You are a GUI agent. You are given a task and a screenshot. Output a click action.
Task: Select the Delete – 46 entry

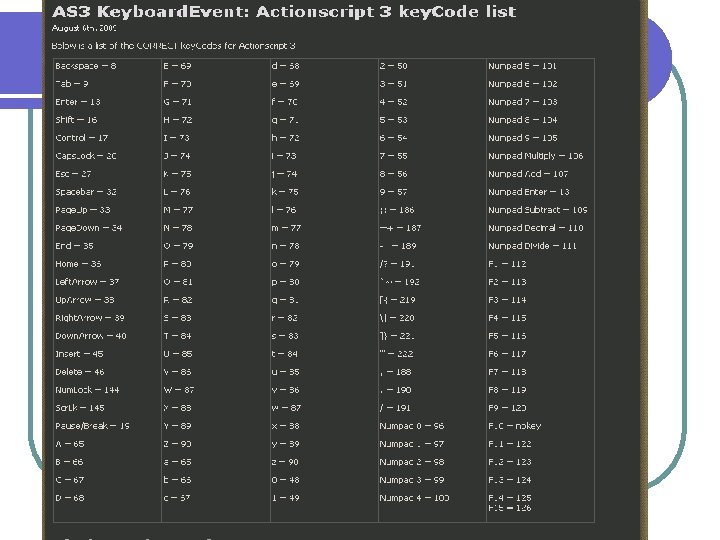click(x=79, y=372)
